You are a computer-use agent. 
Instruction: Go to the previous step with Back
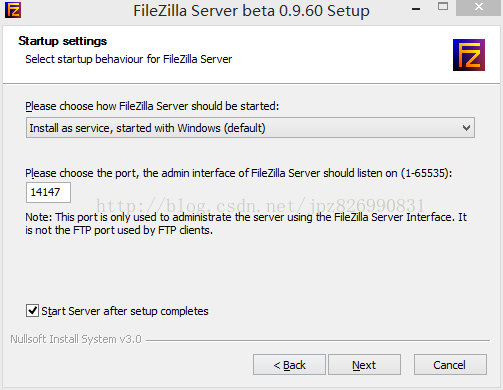pyautogui.click(x=289, y=365)
